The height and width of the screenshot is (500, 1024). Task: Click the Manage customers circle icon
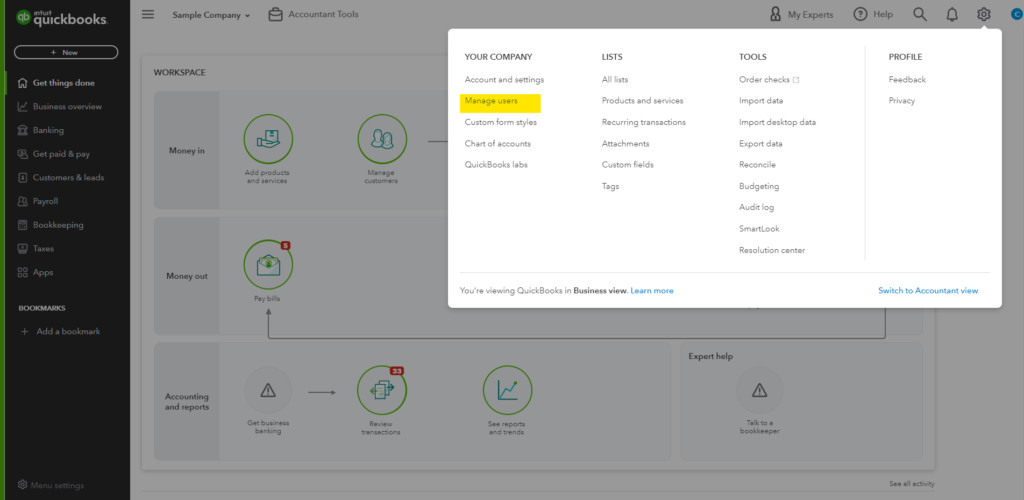[x=382, y=138]
